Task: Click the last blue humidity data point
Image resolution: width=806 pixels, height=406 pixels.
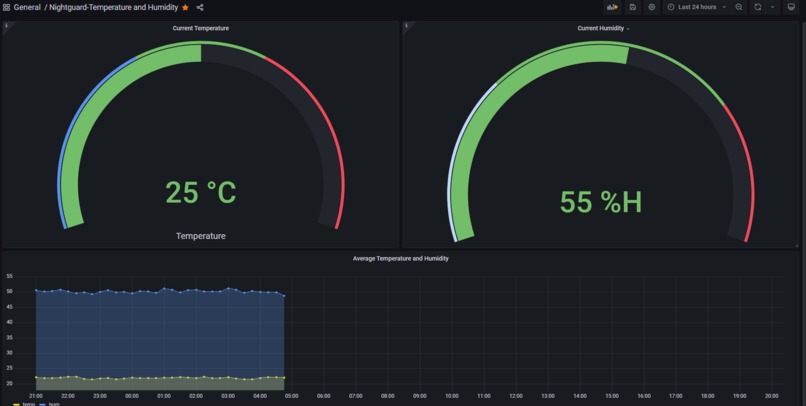Action: [284, 296]
